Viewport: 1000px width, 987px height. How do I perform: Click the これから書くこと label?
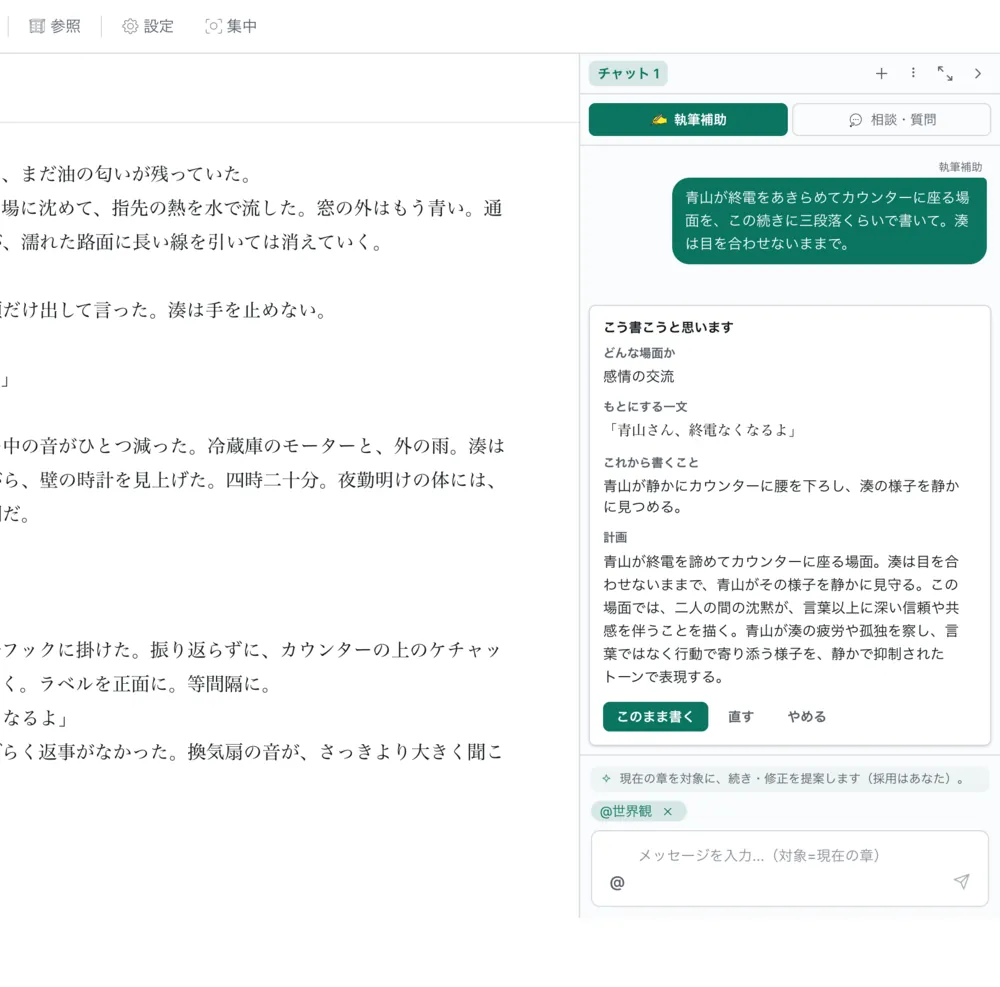pyautogui.click(x=651, y=462)
